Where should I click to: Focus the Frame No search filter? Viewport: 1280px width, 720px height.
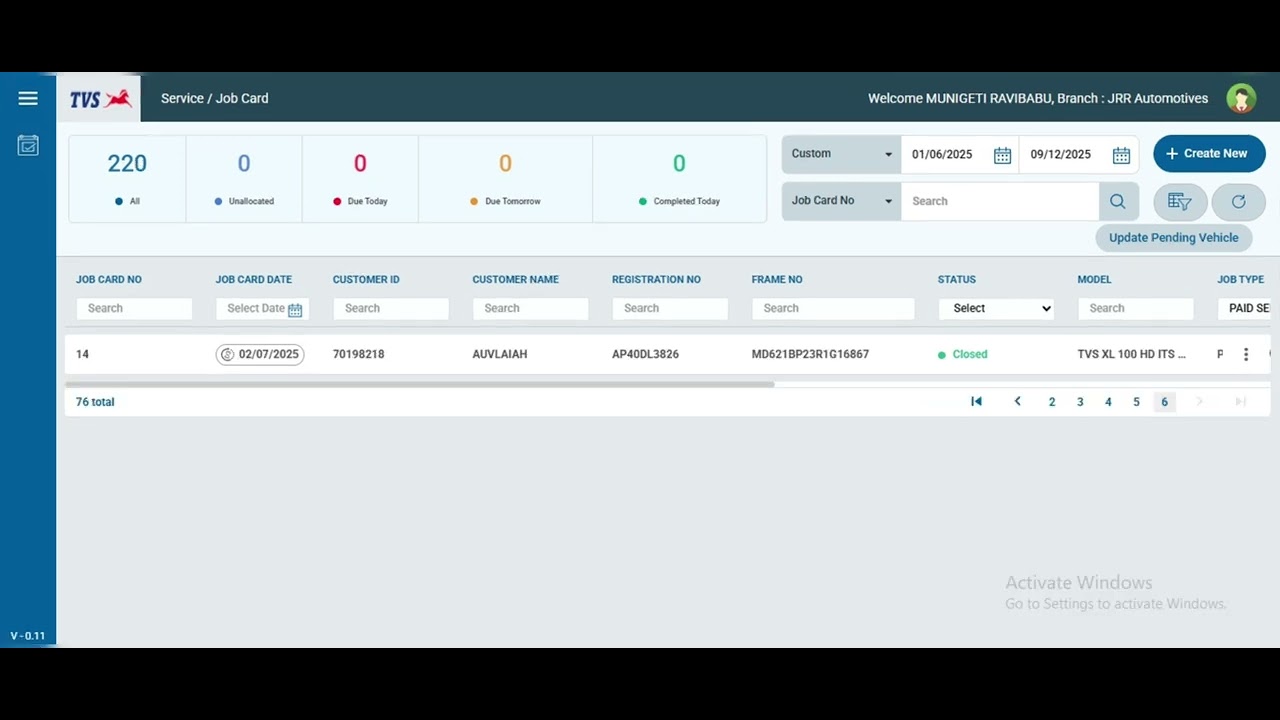tap(833, 308)
